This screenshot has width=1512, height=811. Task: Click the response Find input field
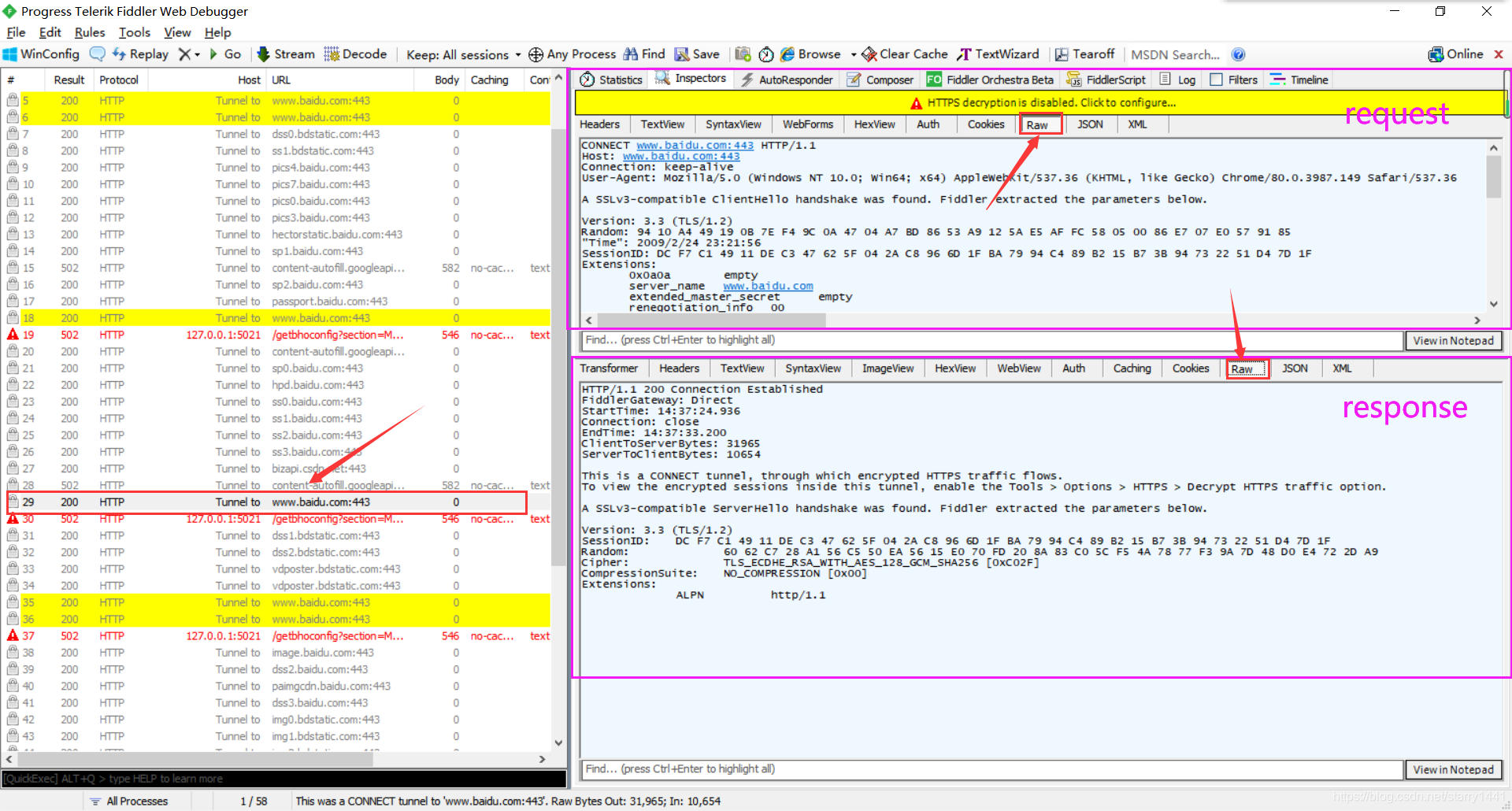(992, 769)
